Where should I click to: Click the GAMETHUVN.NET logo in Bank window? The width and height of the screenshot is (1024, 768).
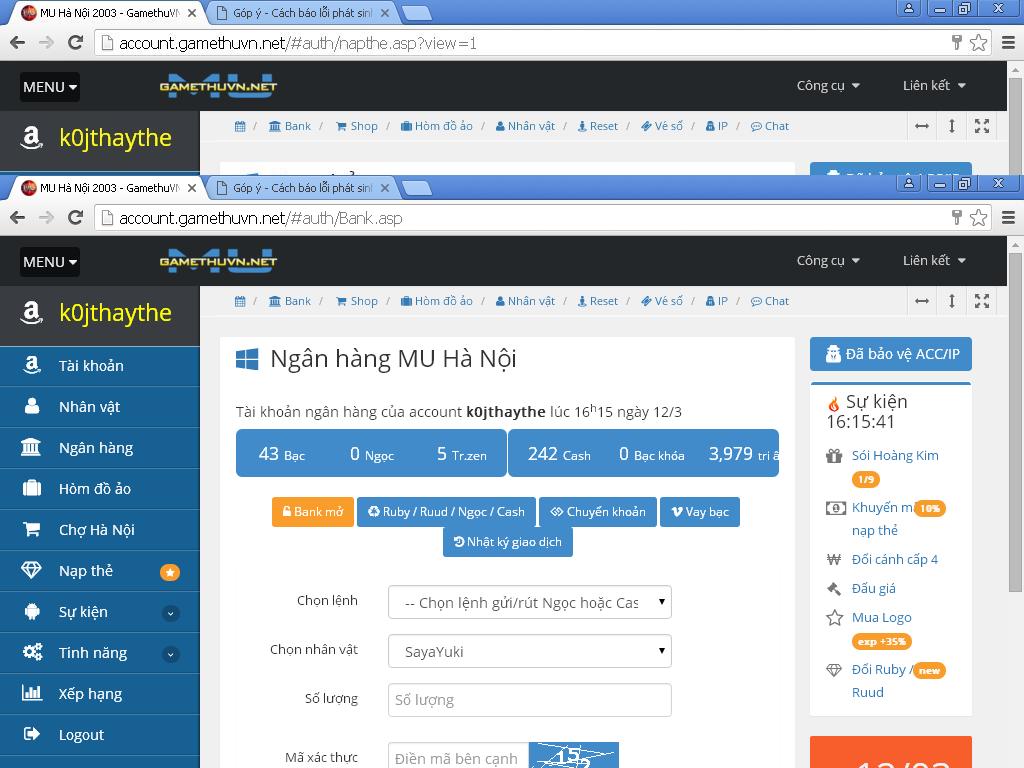pyautogui.click(x=218, y=261)
